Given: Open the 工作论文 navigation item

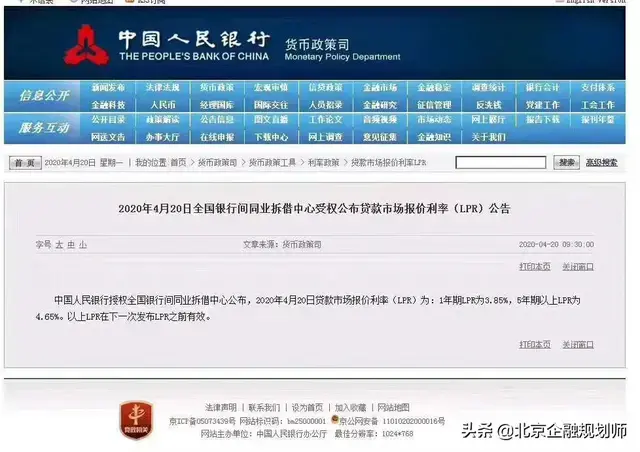Looking at the screenshot, I should (x=325, y=120).
